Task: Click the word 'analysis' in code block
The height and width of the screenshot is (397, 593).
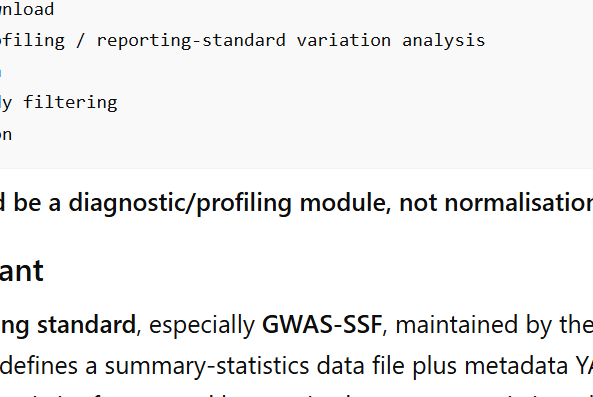Action: pos(443,41)
